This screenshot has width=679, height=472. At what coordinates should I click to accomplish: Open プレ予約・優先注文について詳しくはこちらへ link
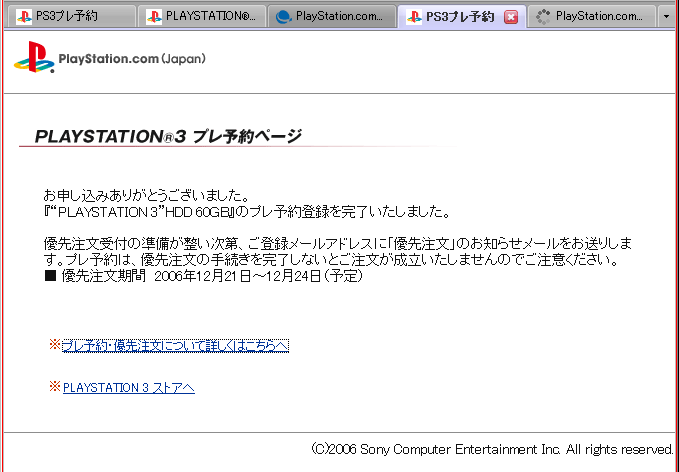175,346
